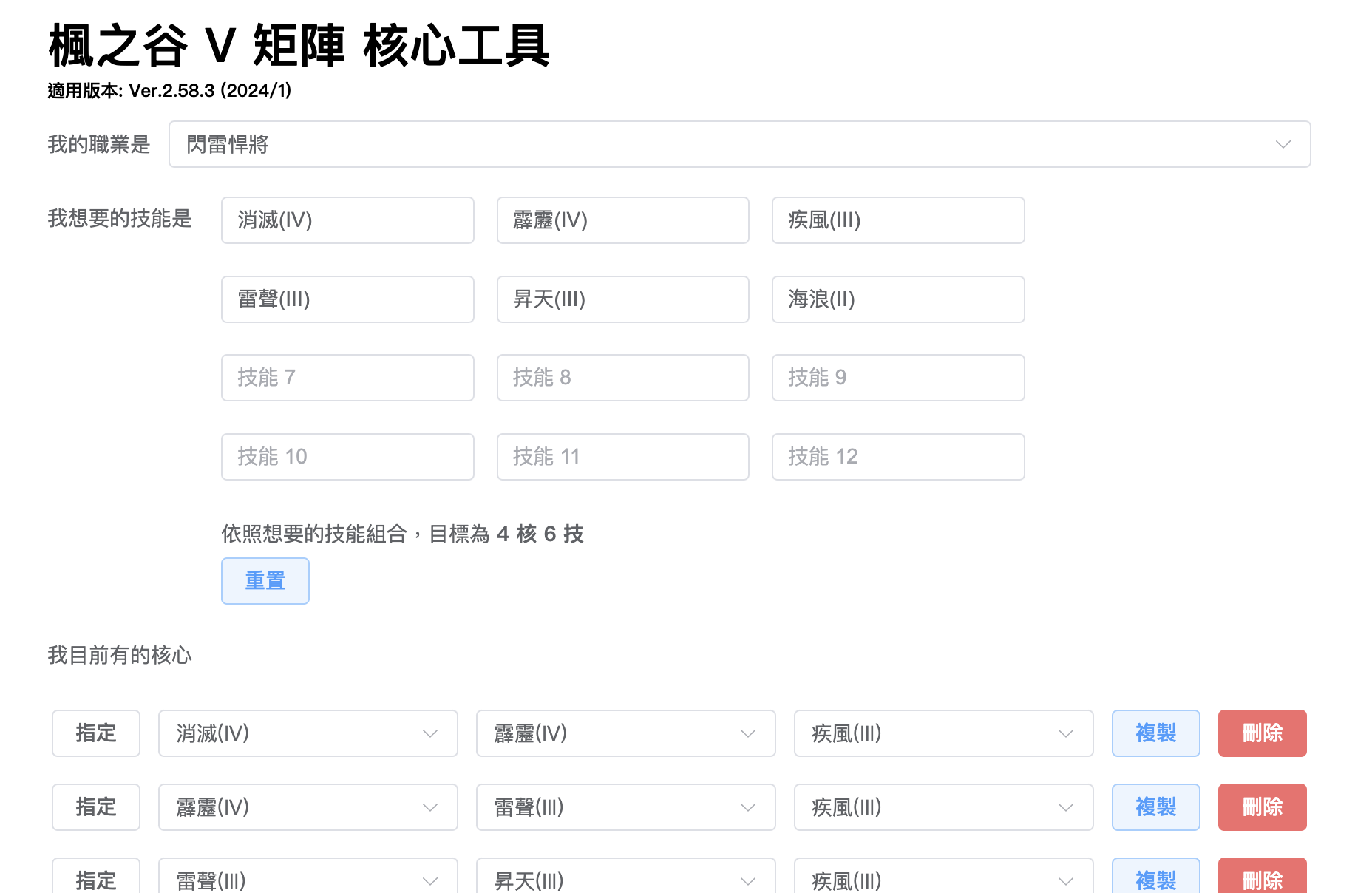Click 複製 for the second core row
The image size is (1372, 893).
click(1156, 807)
